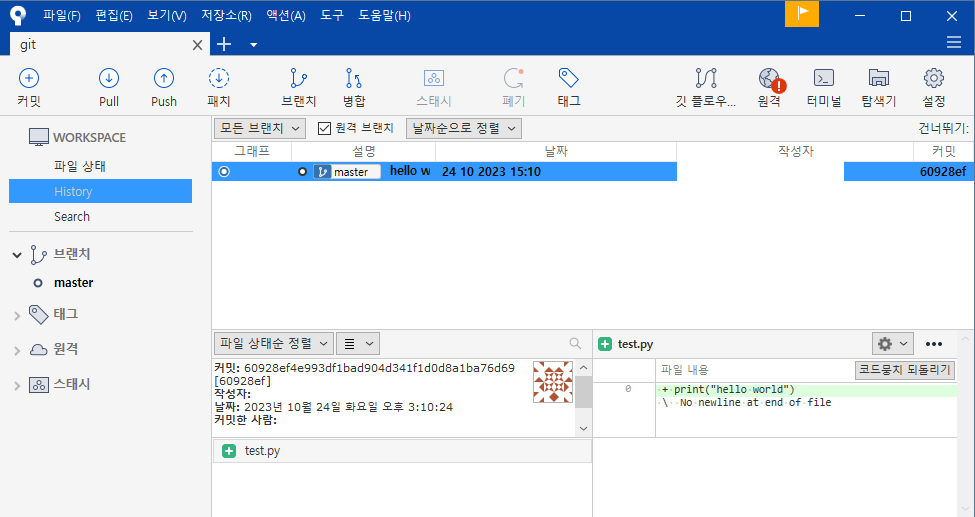Open the 도움말(H) menu
The width and height of the screenshot is (975, 517).
coord(384,16)
